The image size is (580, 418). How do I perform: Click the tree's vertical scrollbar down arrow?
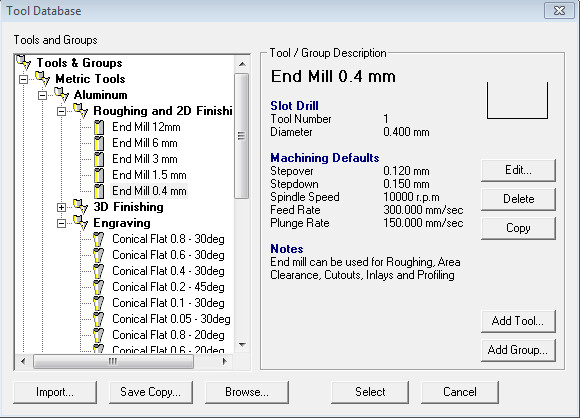coord(242,345)
